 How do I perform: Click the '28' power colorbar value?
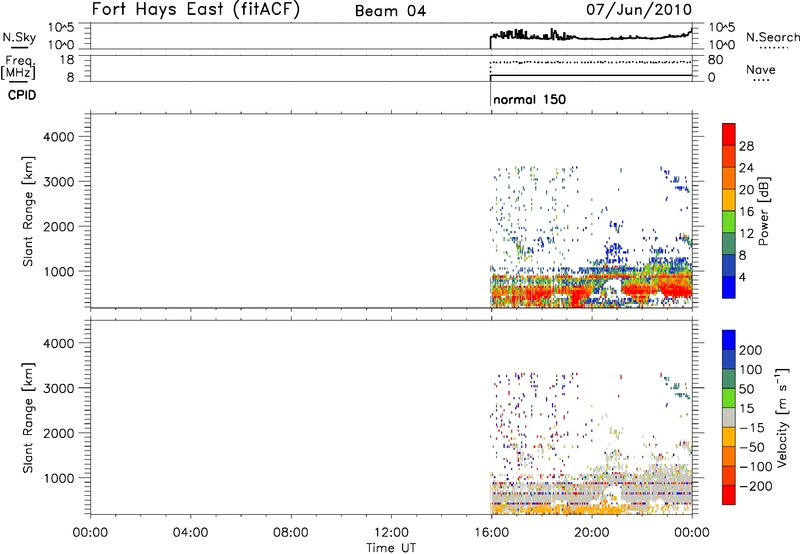tap(746, 146)
